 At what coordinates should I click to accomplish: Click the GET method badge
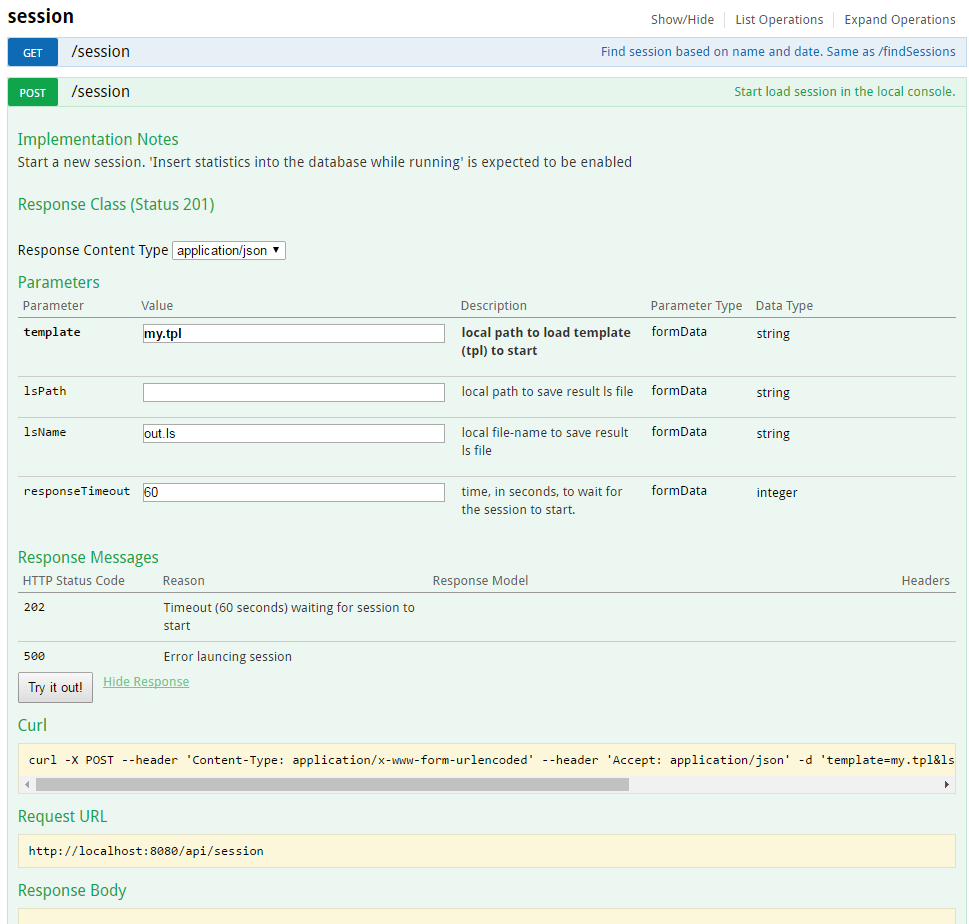pos(33,52)
